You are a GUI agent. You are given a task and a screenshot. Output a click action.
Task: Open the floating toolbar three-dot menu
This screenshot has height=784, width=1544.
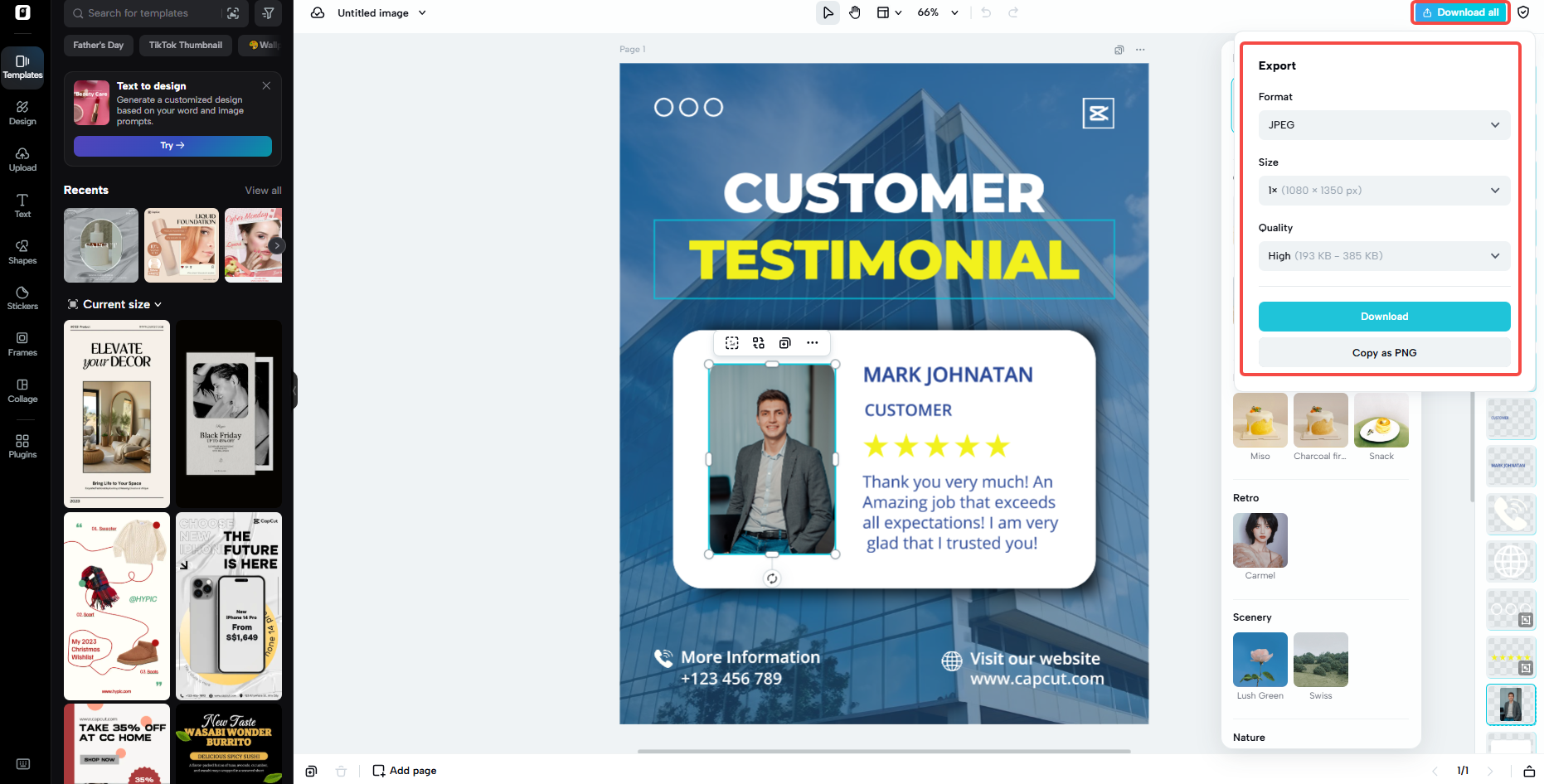click(x=813, y=343)
